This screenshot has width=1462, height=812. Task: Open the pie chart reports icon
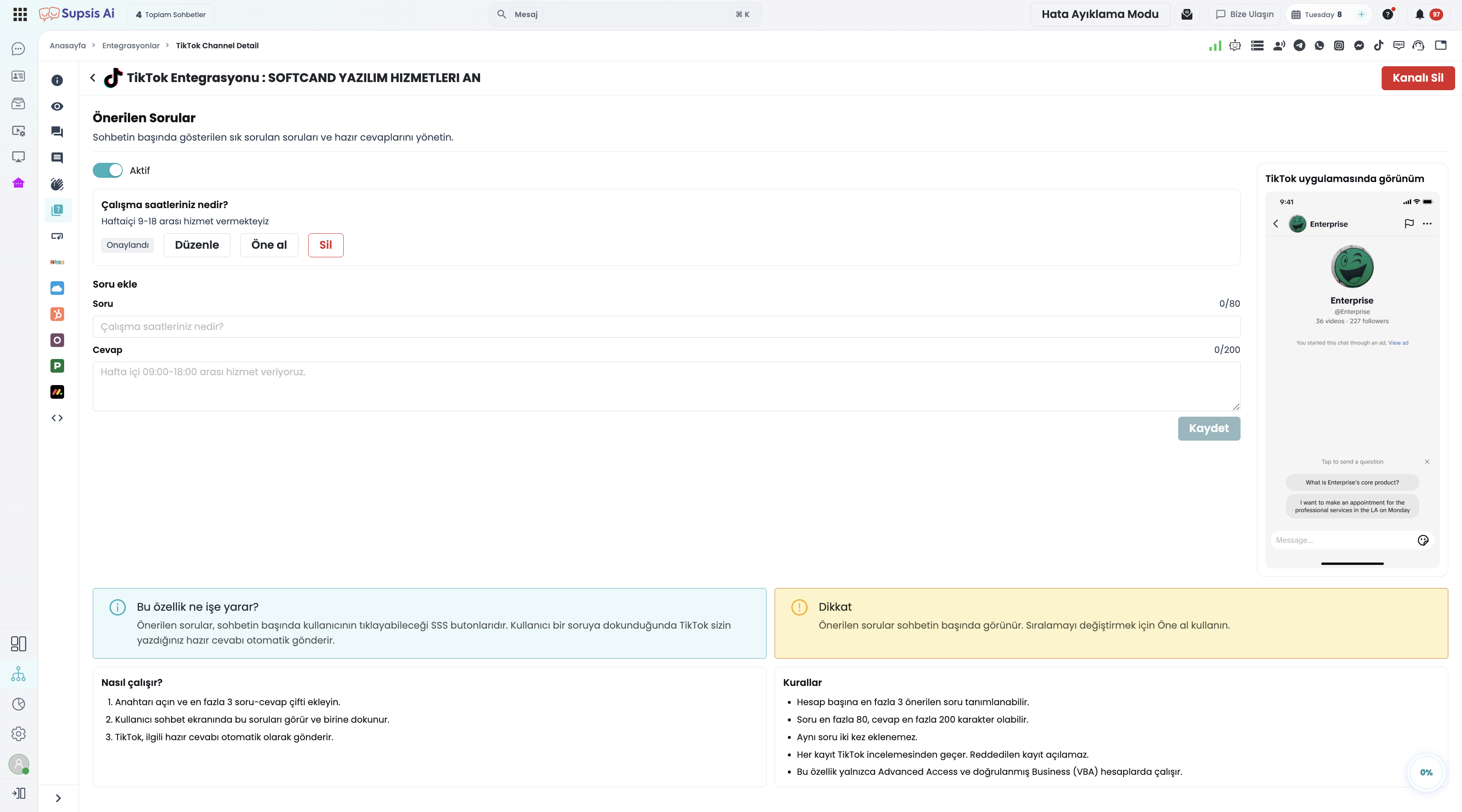[x=18, y=704]
